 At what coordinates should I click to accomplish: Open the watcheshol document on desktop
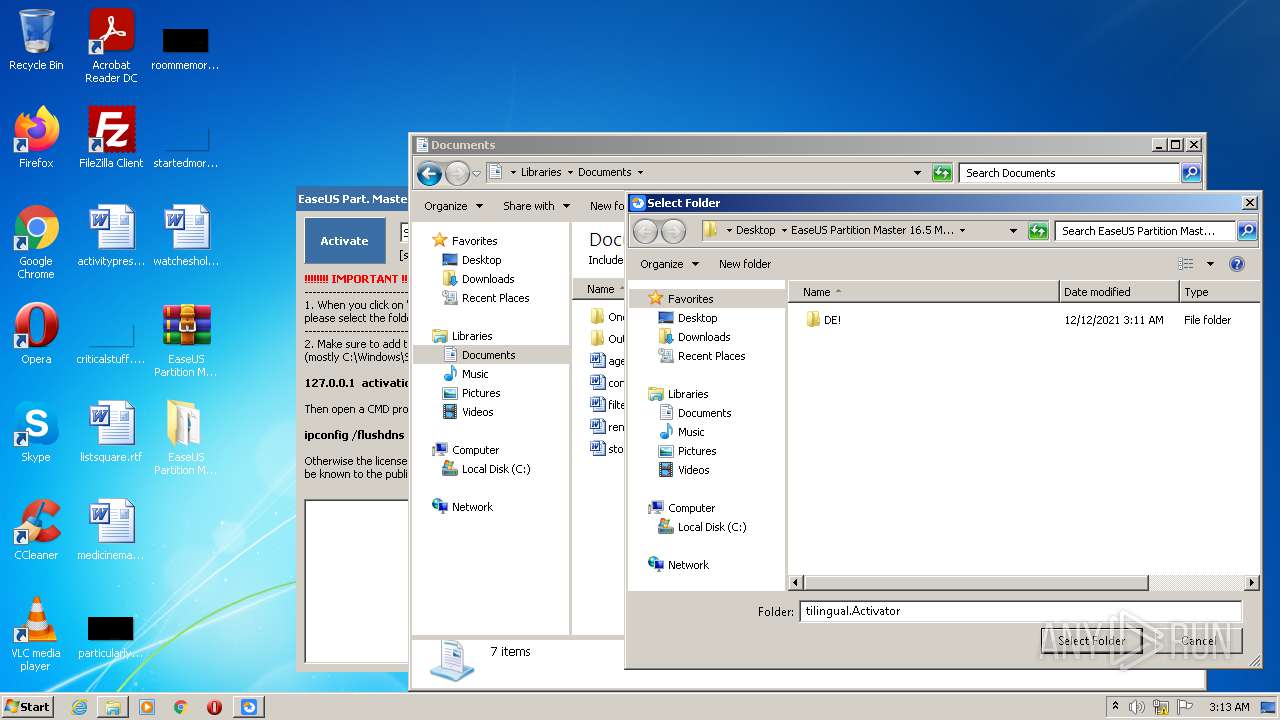click(x=186, y=236)
